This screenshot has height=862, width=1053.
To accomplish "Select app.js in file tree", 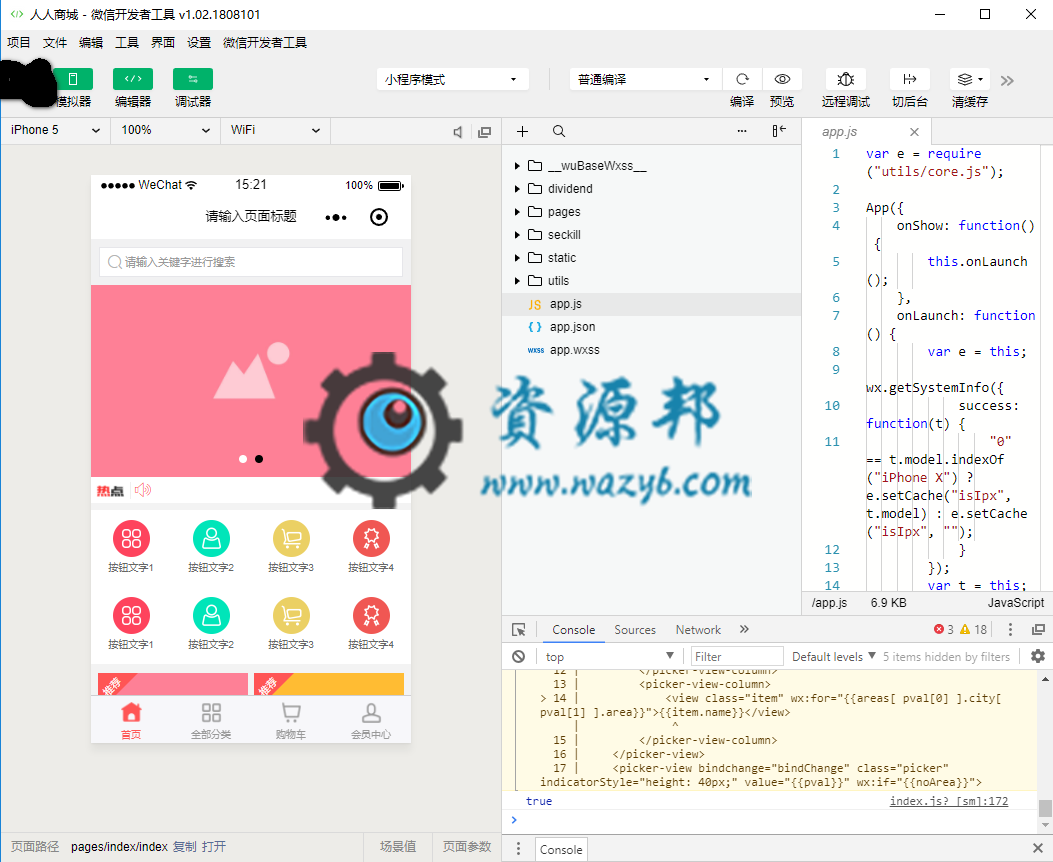I will point(651,304).
